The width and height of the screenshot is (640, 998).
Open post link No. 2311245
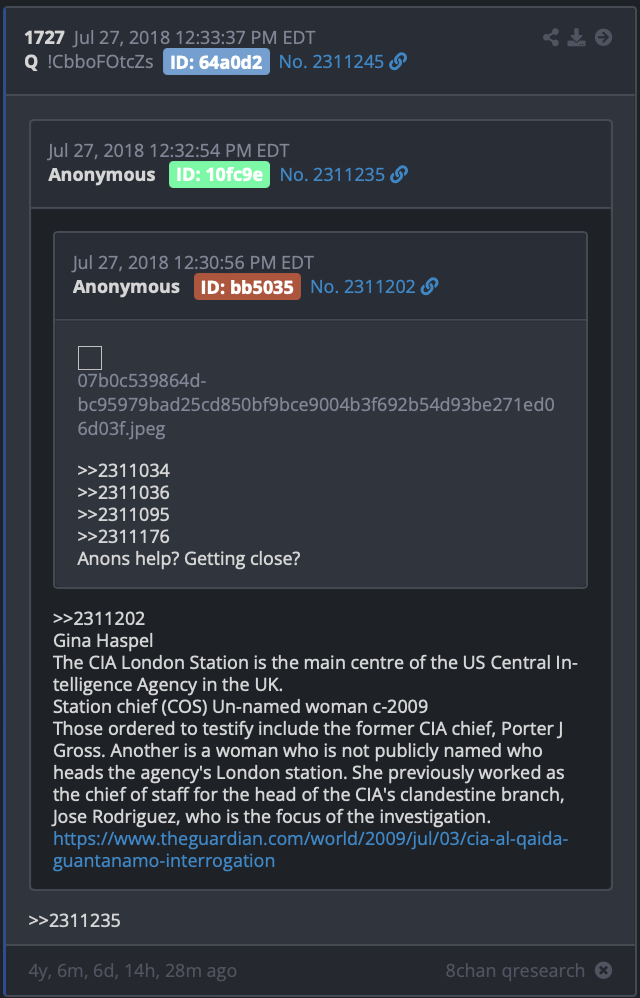(x=331, y=62)
